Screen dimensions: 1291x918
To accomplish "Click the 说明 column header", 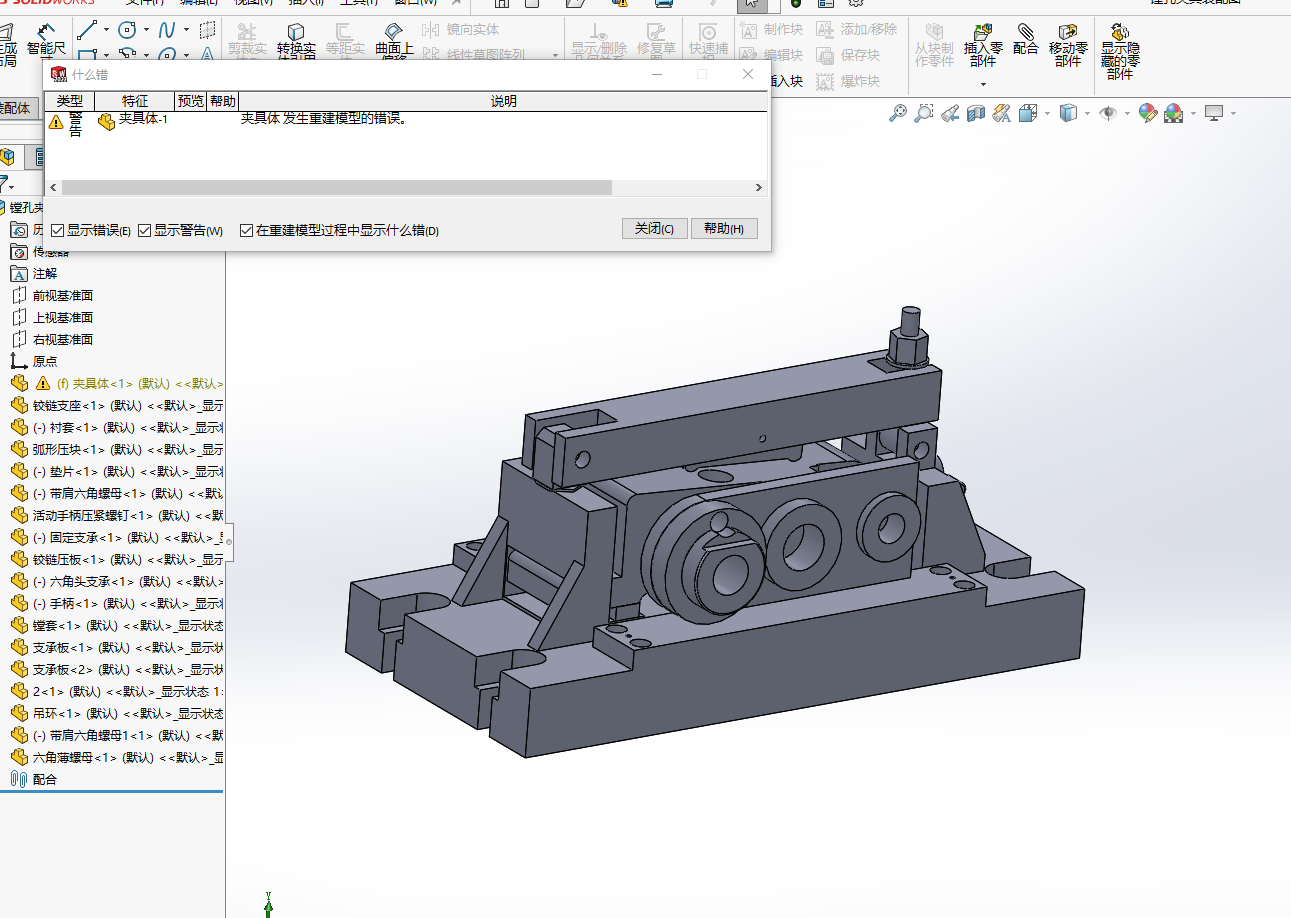I will pyautogui.click(x=503, y=101).
